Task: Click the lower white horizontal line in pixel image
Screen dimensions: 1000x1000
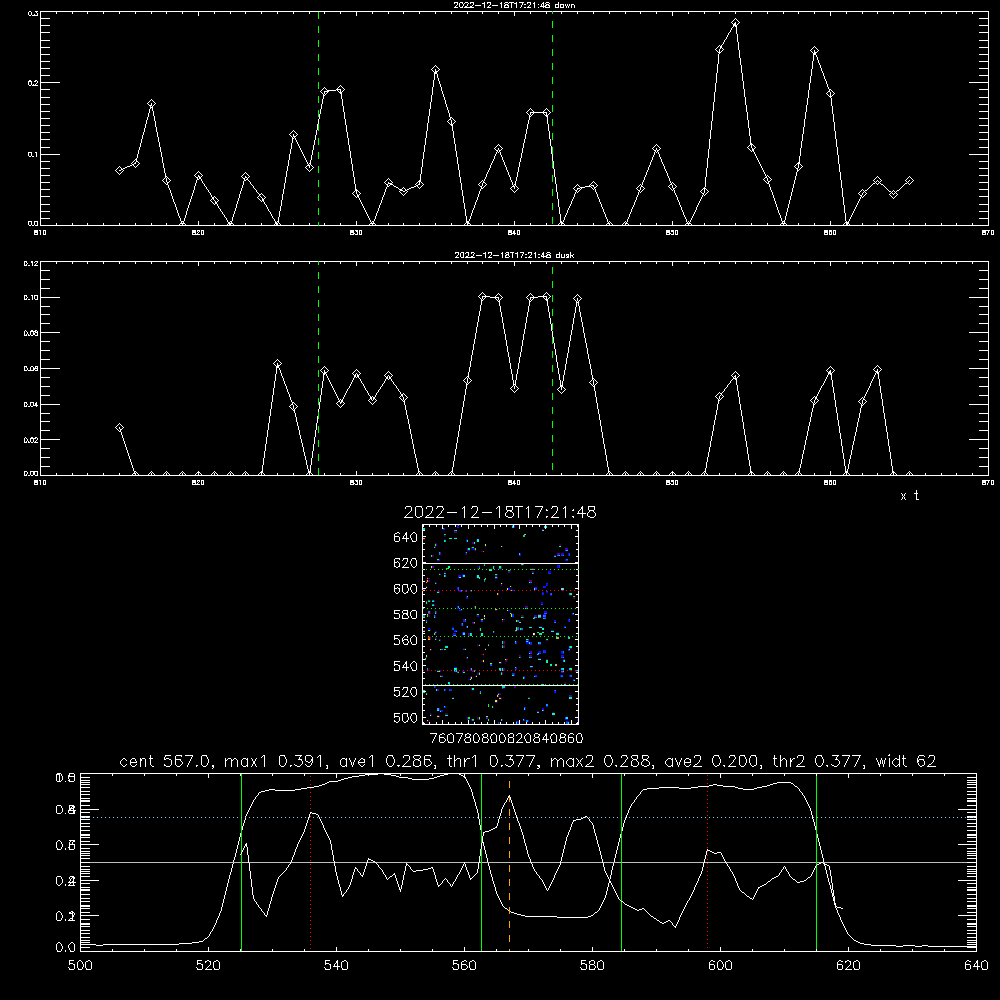Action: [x=501, y=685]
